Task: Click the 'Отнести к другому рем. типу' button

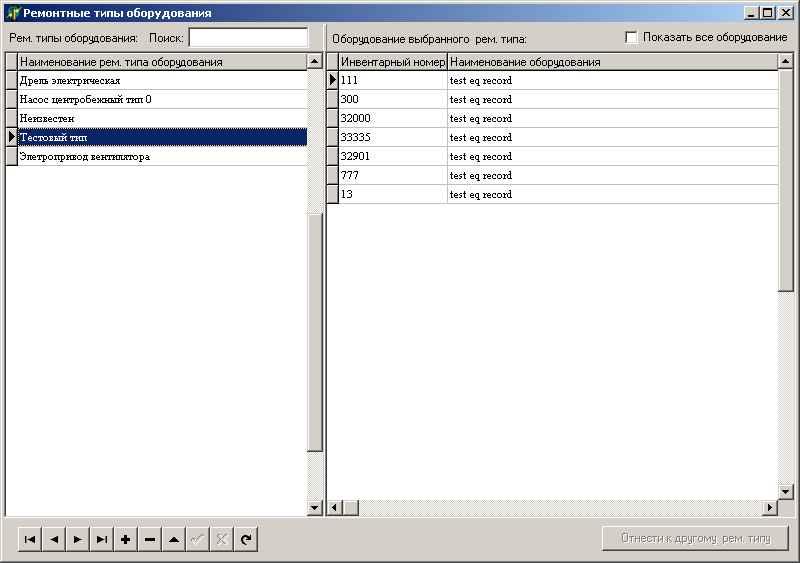Action: pyautogui.click(x=695, y=538)
